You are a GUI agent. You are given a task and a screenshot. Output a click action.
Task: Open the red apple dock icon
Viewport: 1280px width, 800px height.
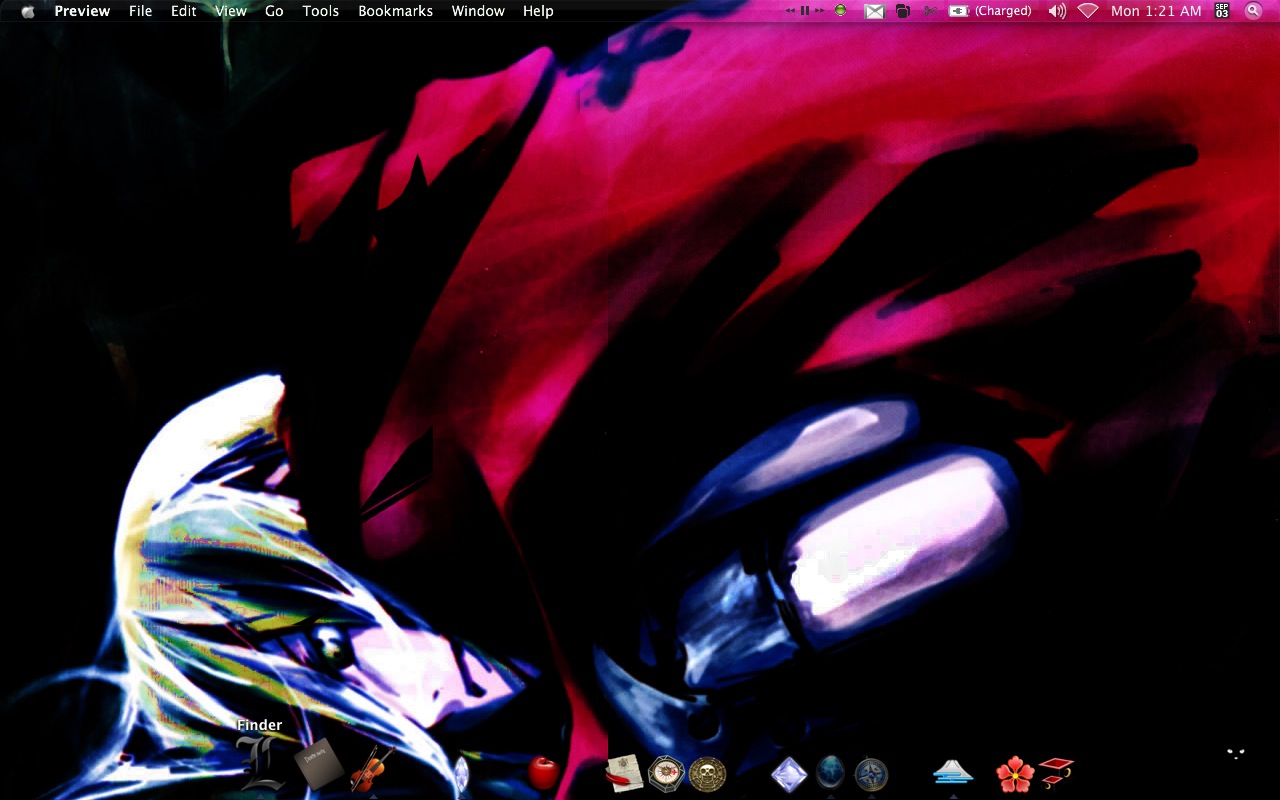click(x=543, y=772)
